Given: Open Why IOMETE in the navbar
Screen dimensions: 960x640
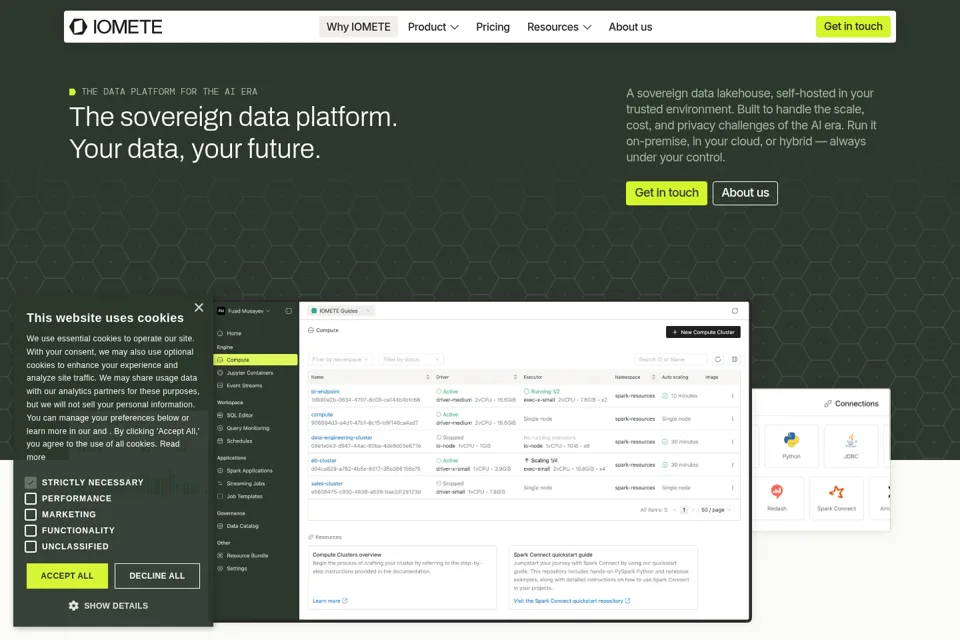Looking at the screenshot, I should tap(358, 27).
